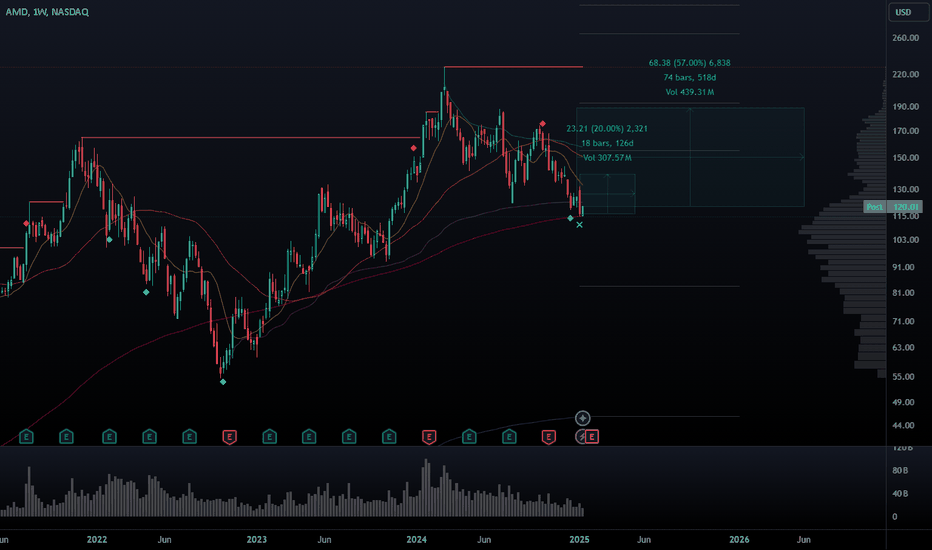Click the 2024 time axis label
This screenshot has height=550, width=932.
[x=417, y=539]
